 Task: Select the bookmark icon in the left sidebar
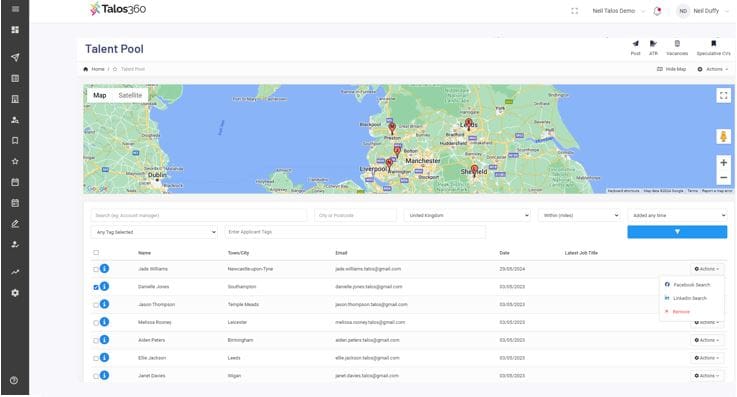click(15, 140)
